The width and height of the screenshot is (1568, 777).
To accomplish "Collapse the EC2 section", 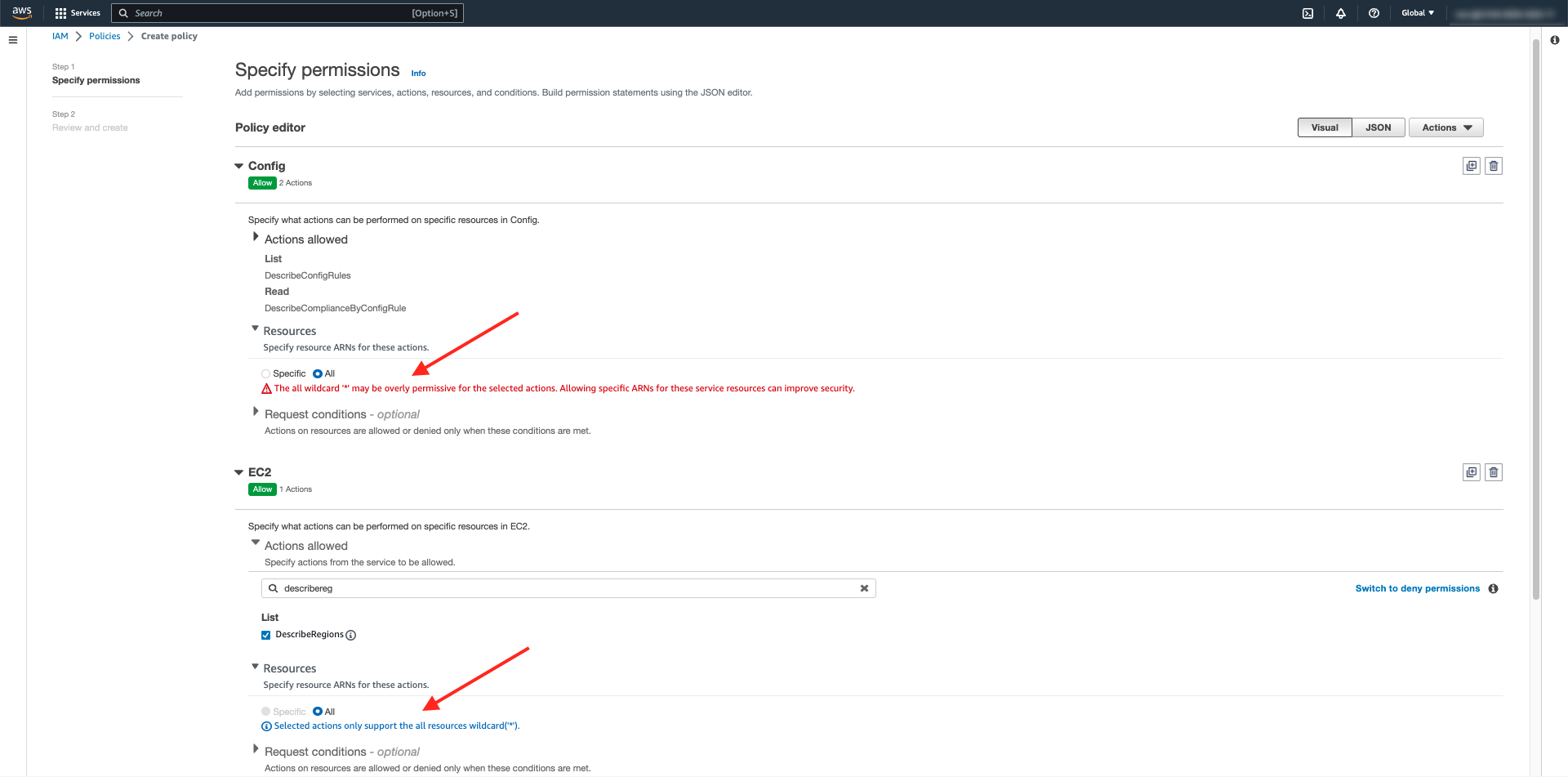I will coord(239,472).
